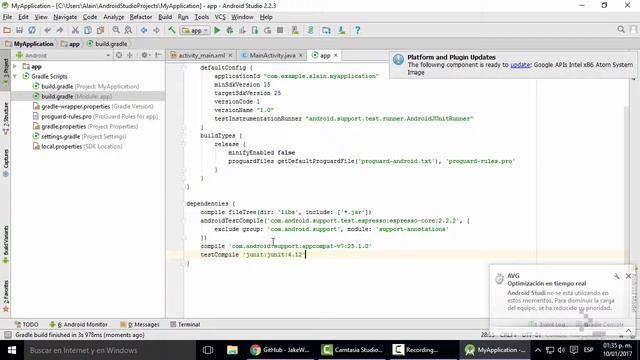Click the Paste toolbar icon
The height and width of the screenshot is (360, 640).
[100, 30]
